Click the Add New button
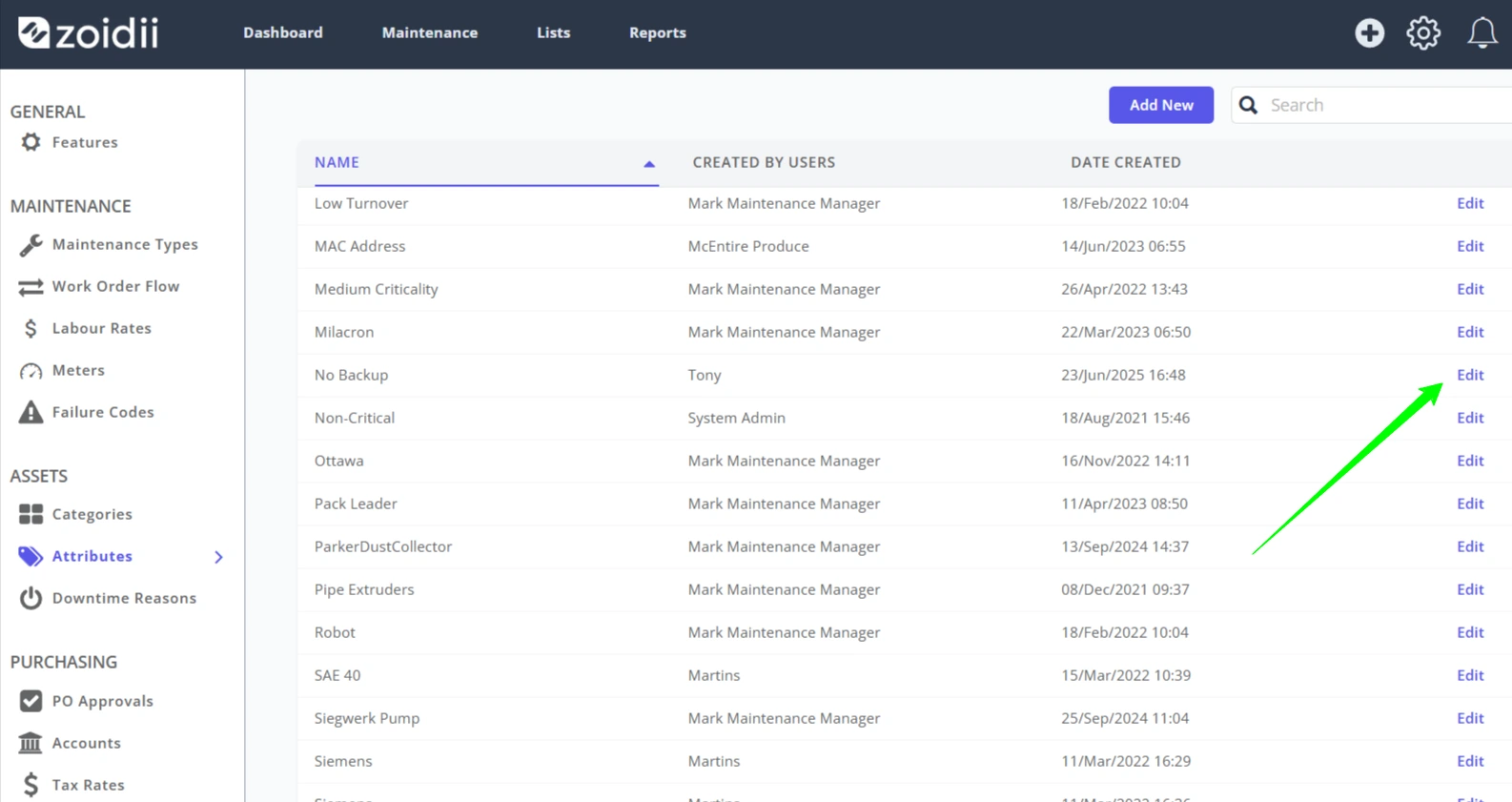The height and width of the screenshot is (802, 1512). (1161, 105)
